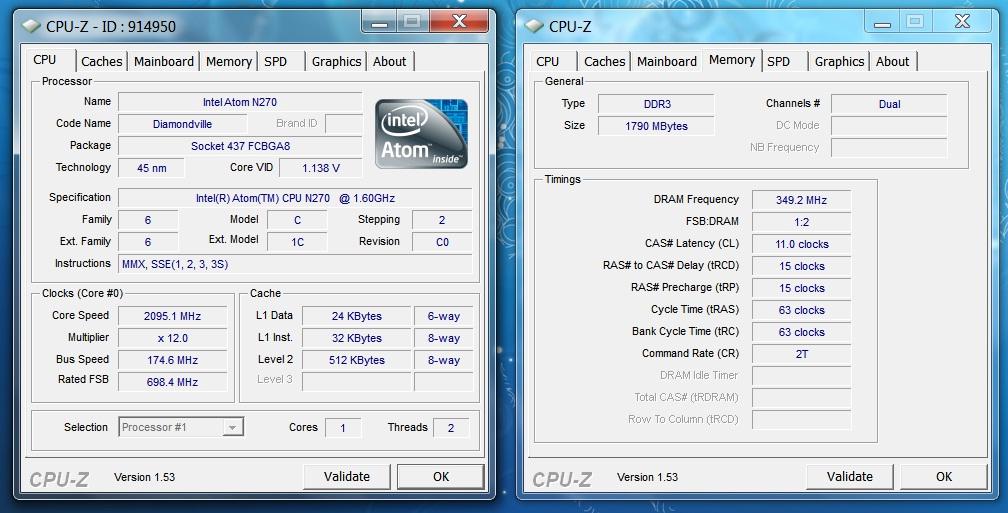Screen dimensions: 1008x513
Task: Click the L1 Inst. value '32 KBytes'
Action: (356, 338)
